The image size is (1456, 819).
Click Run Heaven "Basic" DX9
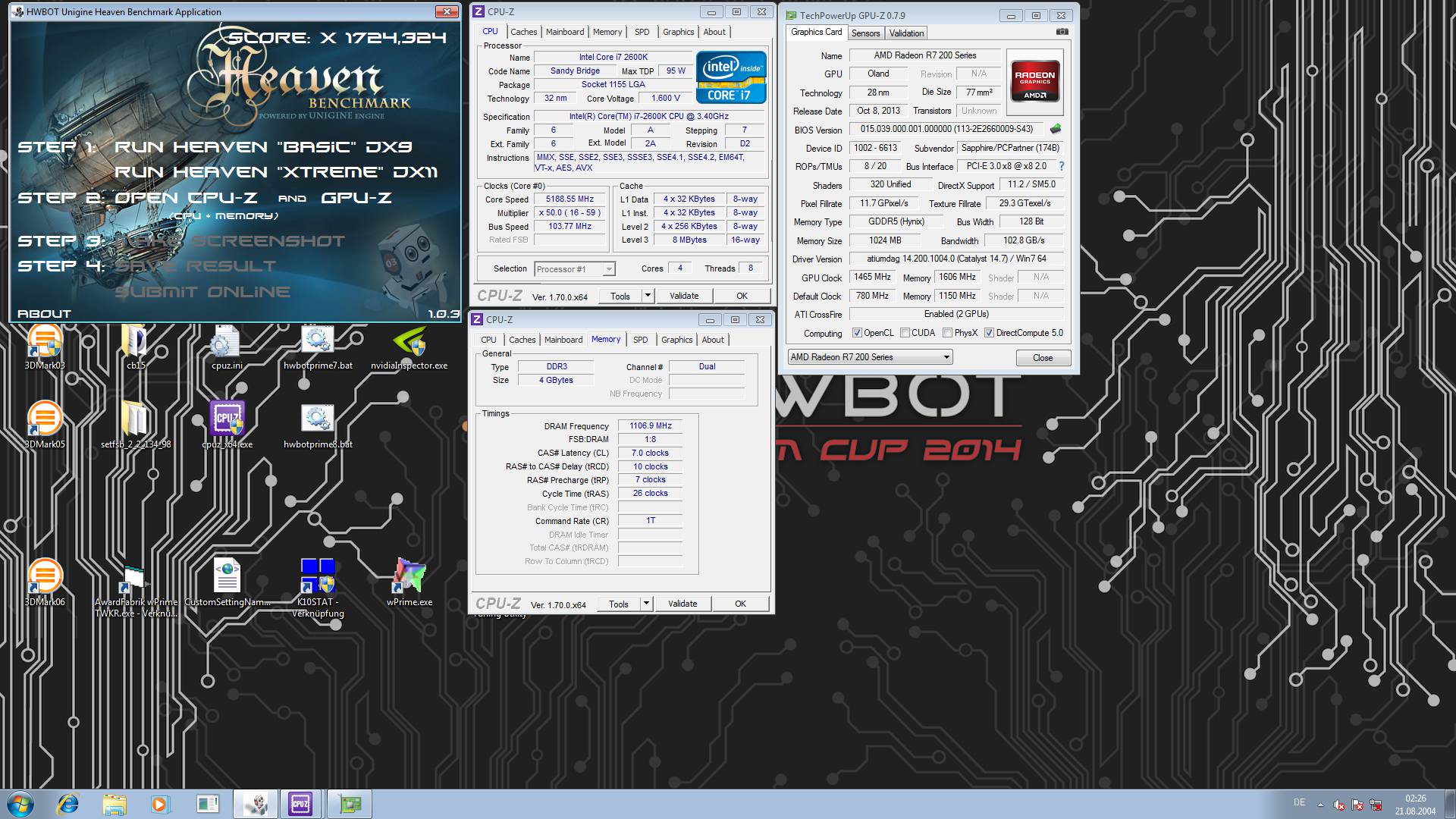pyautogui.click(x=263, y=147)
